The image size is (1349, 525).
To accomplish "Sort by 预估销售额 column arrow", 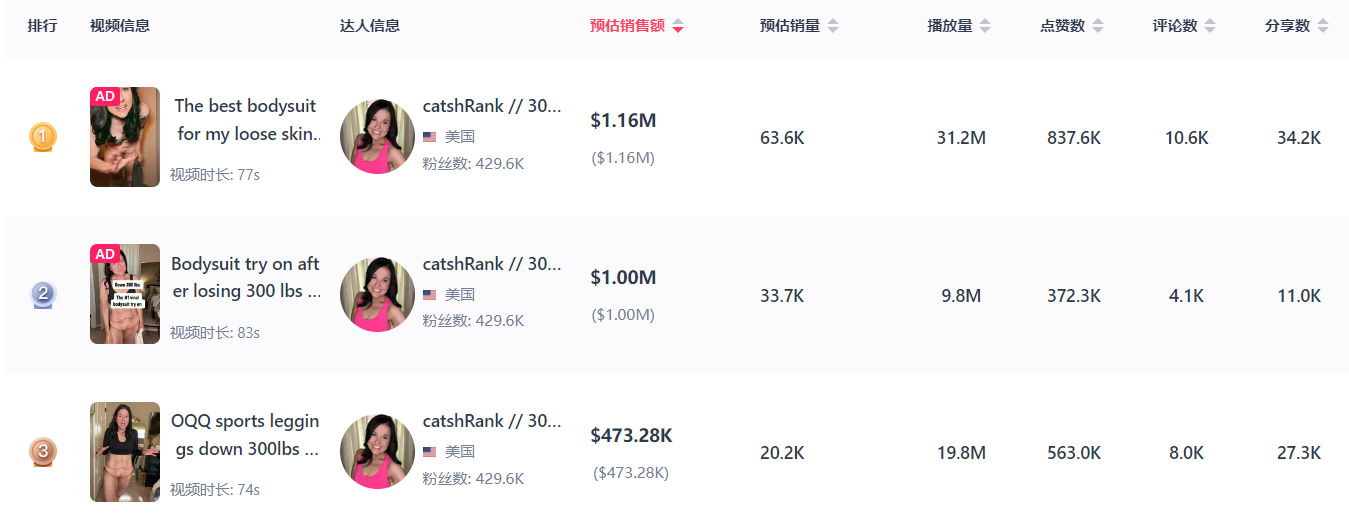I will coord(678,27).
